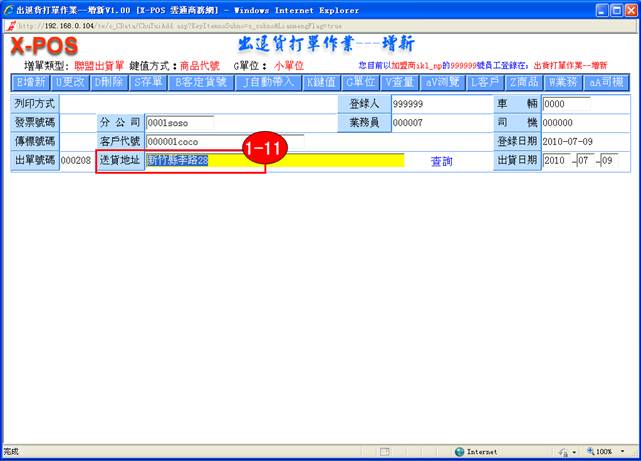
Task: Focus the 分公司 branch input field
Action: (206, 123)
